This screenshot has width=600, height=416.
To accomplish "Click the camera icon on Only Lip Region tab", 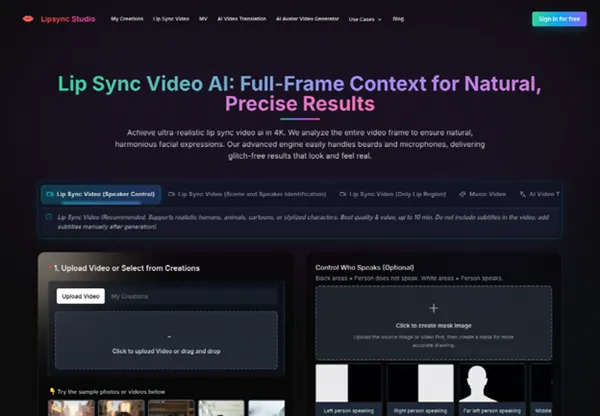I will [x=342, y=194].
